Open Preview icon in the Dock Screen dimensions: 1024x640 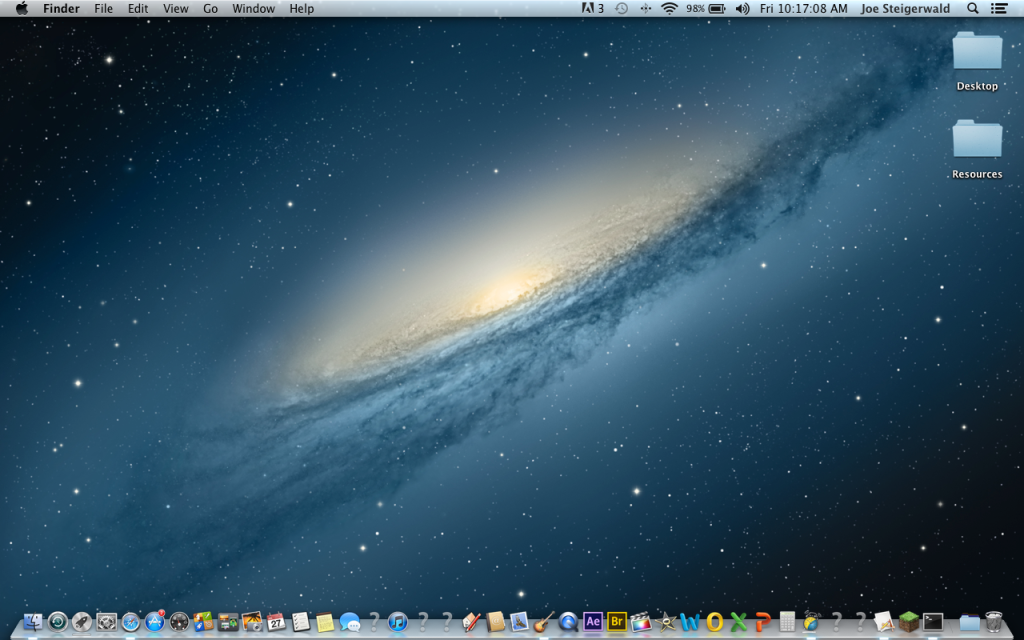[519, 622]
